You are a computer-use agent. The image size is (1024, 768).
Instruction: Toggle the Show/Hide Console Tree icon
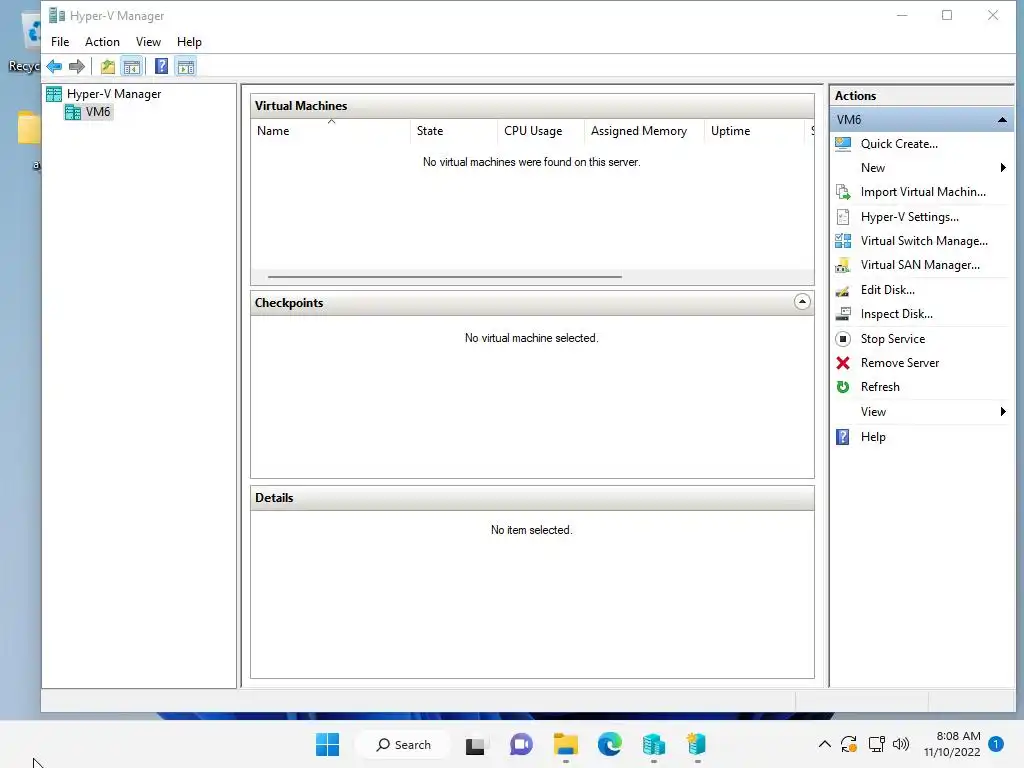(131, 67)
